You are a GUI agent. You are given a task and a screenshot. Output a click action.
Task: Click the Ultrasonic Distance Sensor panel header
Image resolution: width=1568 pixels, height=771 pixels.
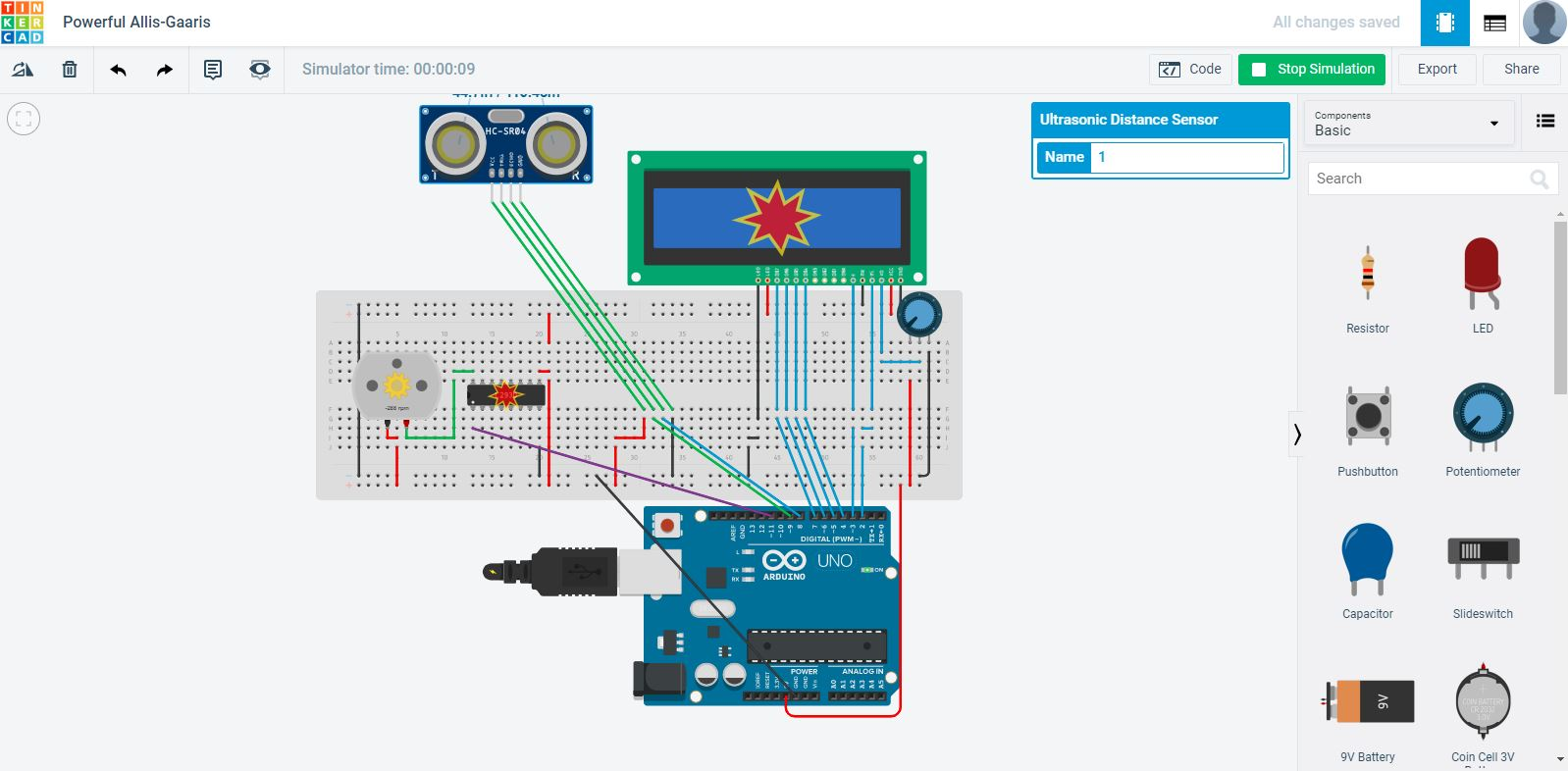point(1161,120)
